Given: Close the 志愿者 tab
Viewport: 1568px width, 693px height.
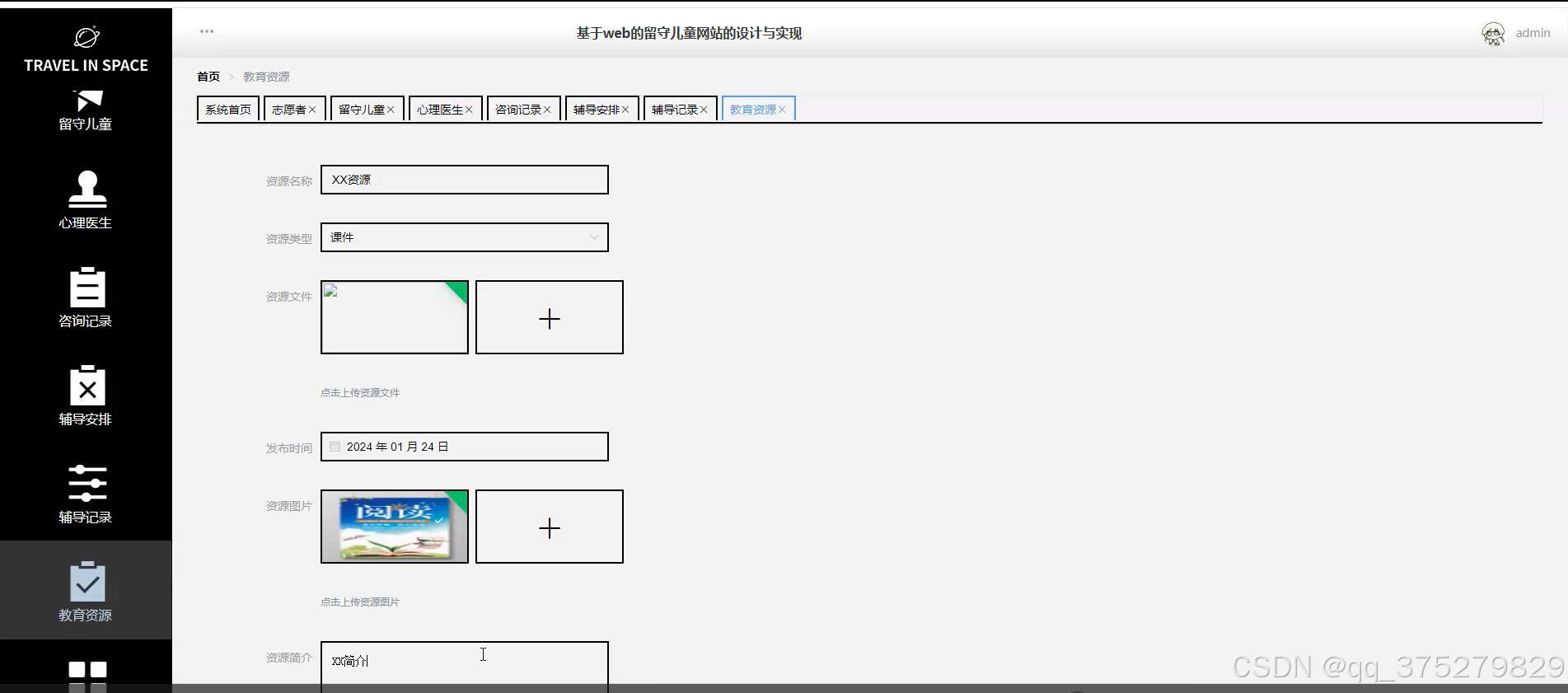Looking at the screenshot, I should pyautogui.click(x=312, y=110).
